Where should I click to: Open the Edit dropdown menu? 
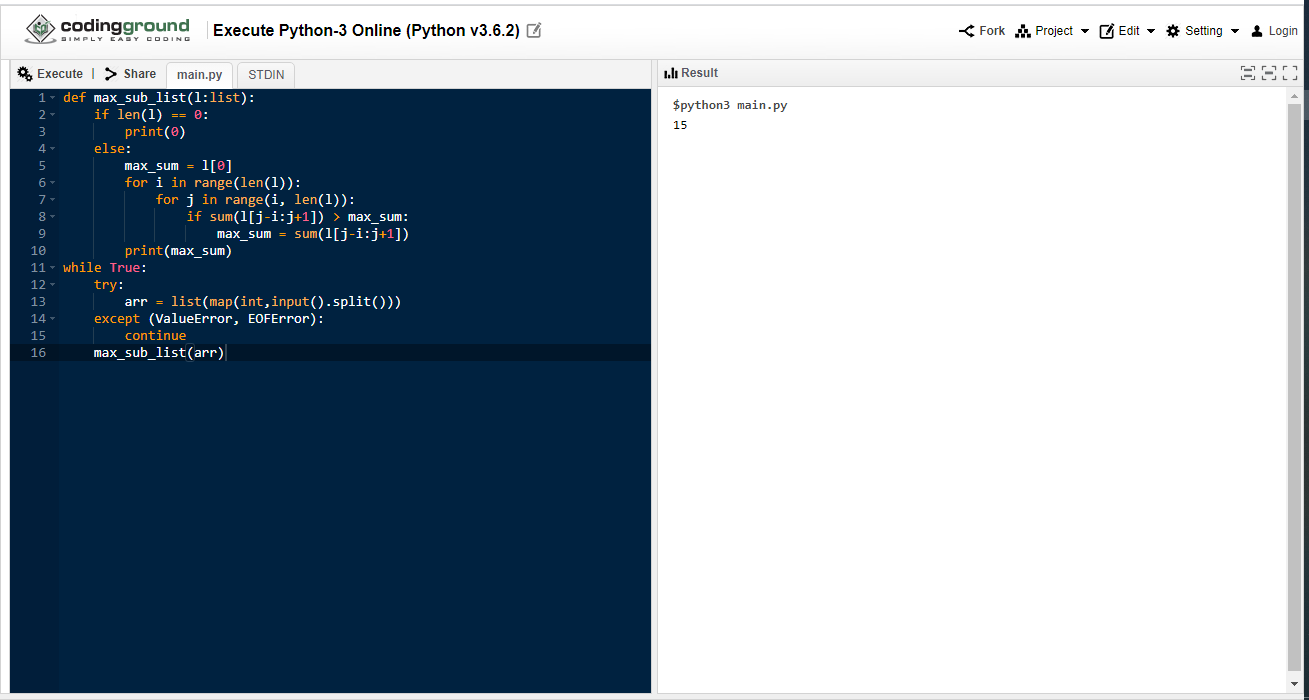point(1128,31)
